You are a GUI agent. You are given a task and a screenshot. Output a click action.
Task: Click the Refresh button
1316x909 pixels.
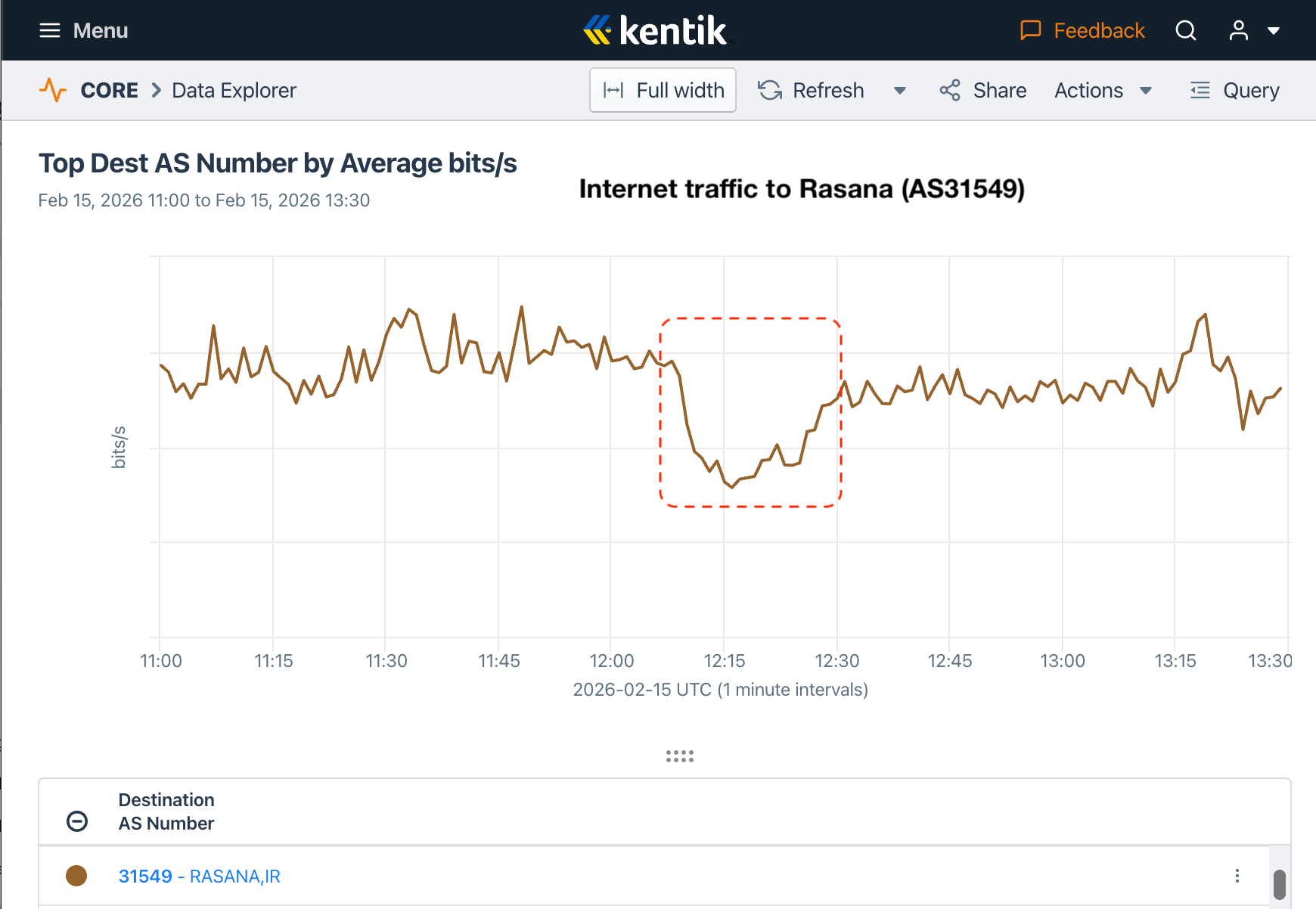tap(812, 90)
